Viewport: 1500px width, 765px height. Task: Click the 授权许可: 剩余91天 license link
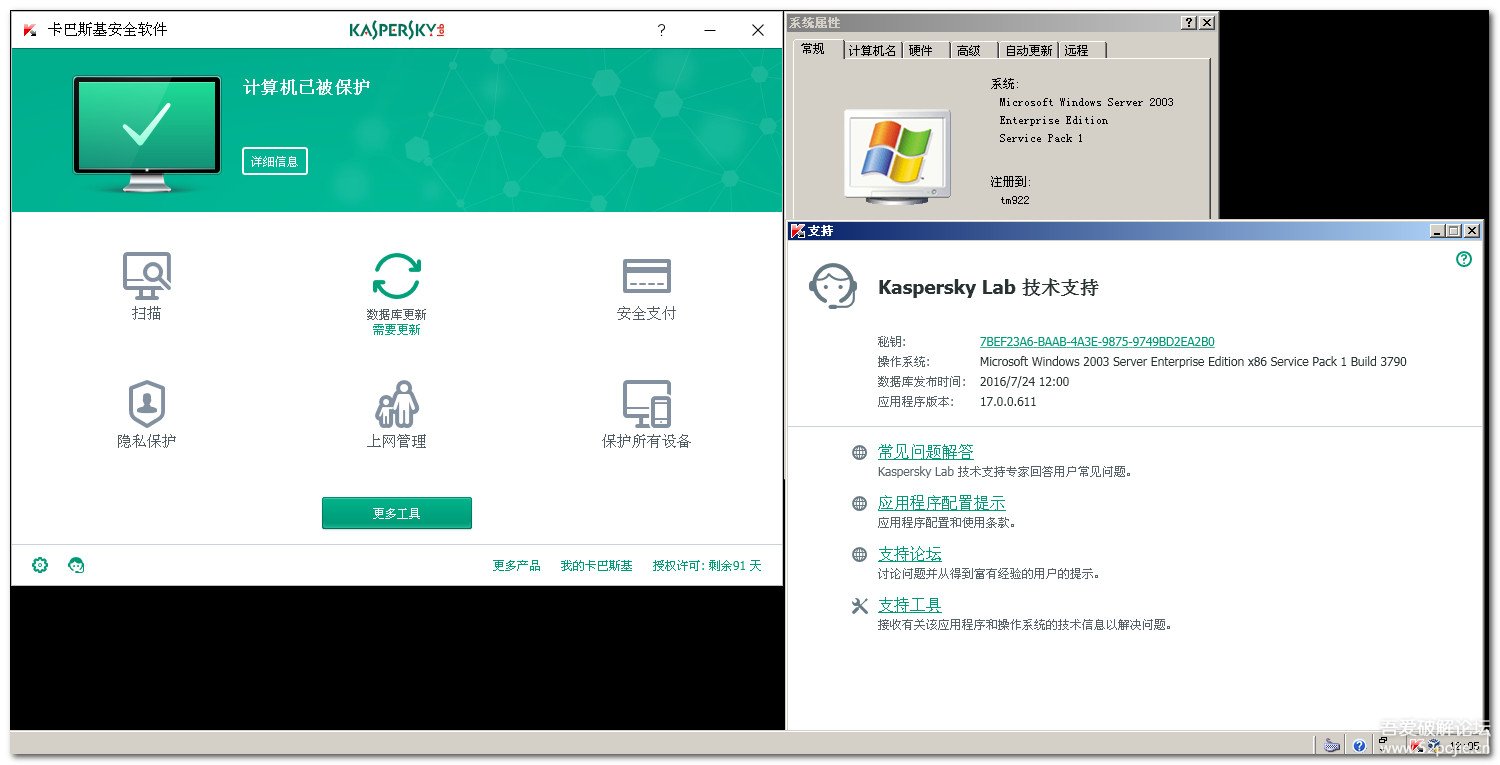707,566
